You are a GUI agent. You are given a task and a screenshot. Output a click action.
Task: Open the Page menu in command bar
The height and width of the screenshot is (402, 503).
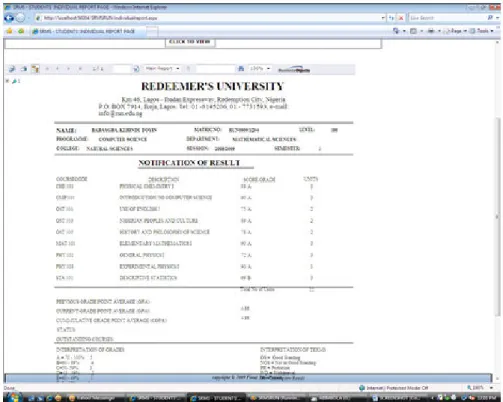455,31
